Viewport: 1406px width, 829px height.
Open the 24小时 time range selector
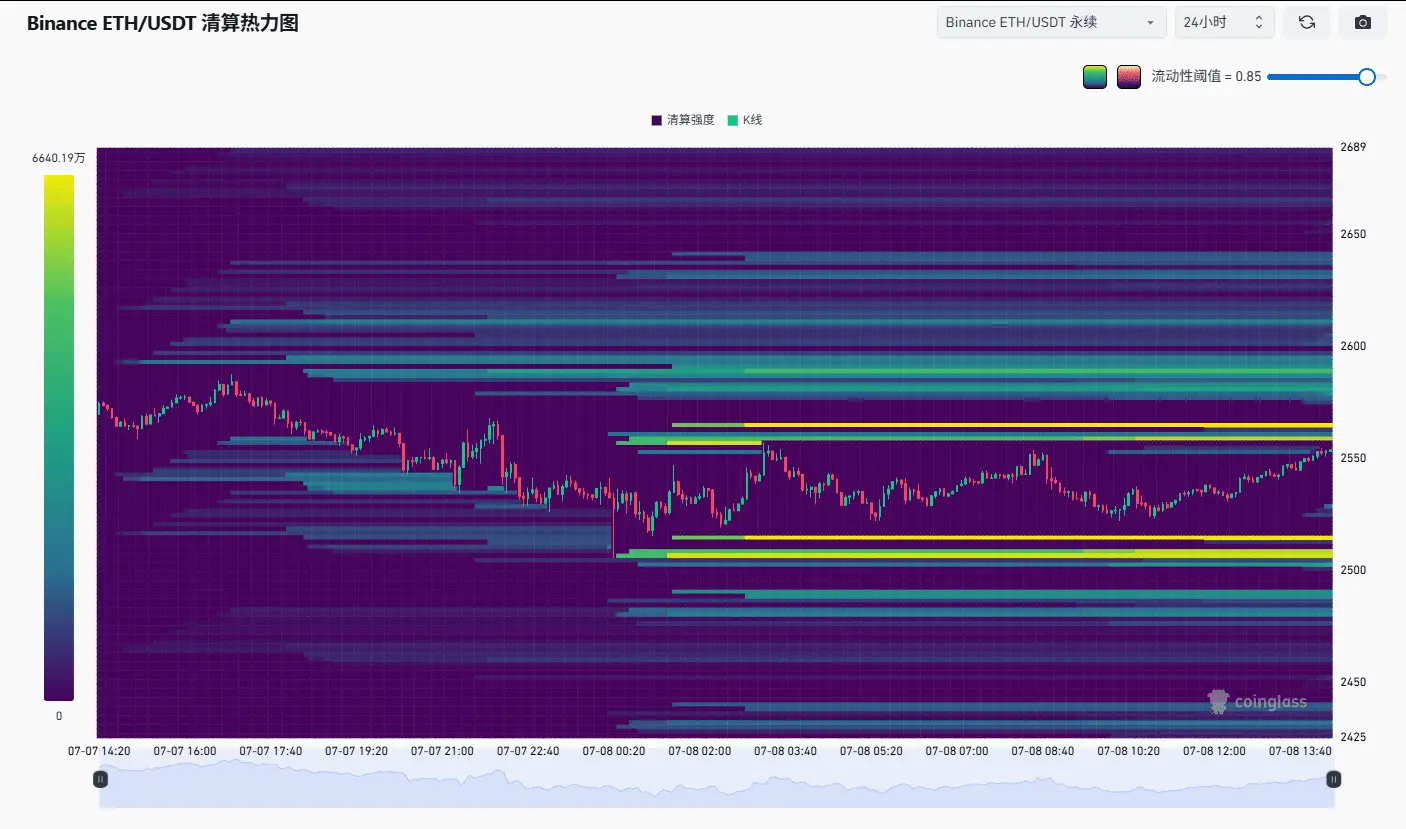[1224, 22]
